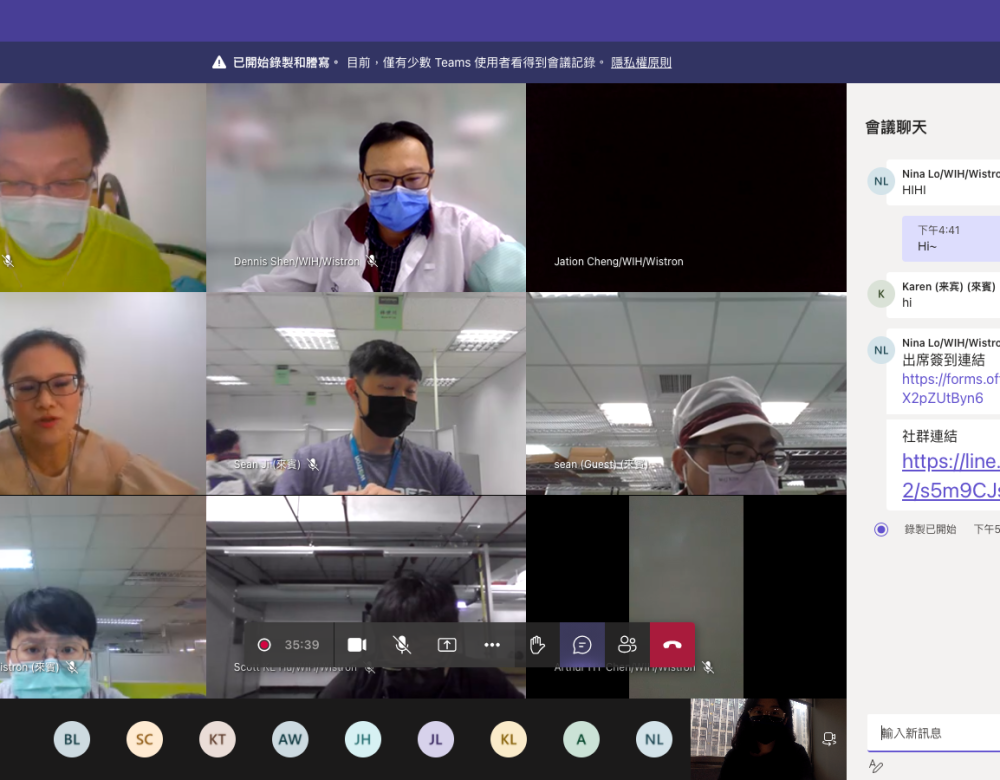The image size is (1000, 780).
Task: Click the new message input field
Action: (x=935, y=733)
